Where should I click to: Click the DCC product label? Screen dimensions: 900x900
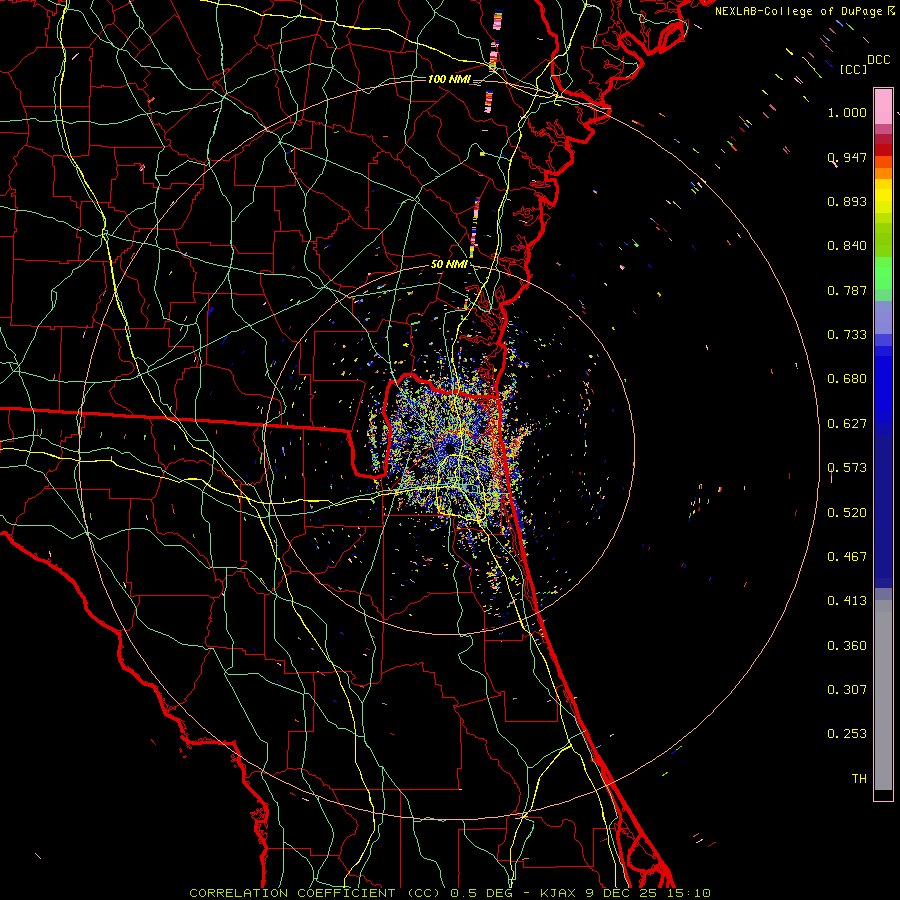point(878,60)
